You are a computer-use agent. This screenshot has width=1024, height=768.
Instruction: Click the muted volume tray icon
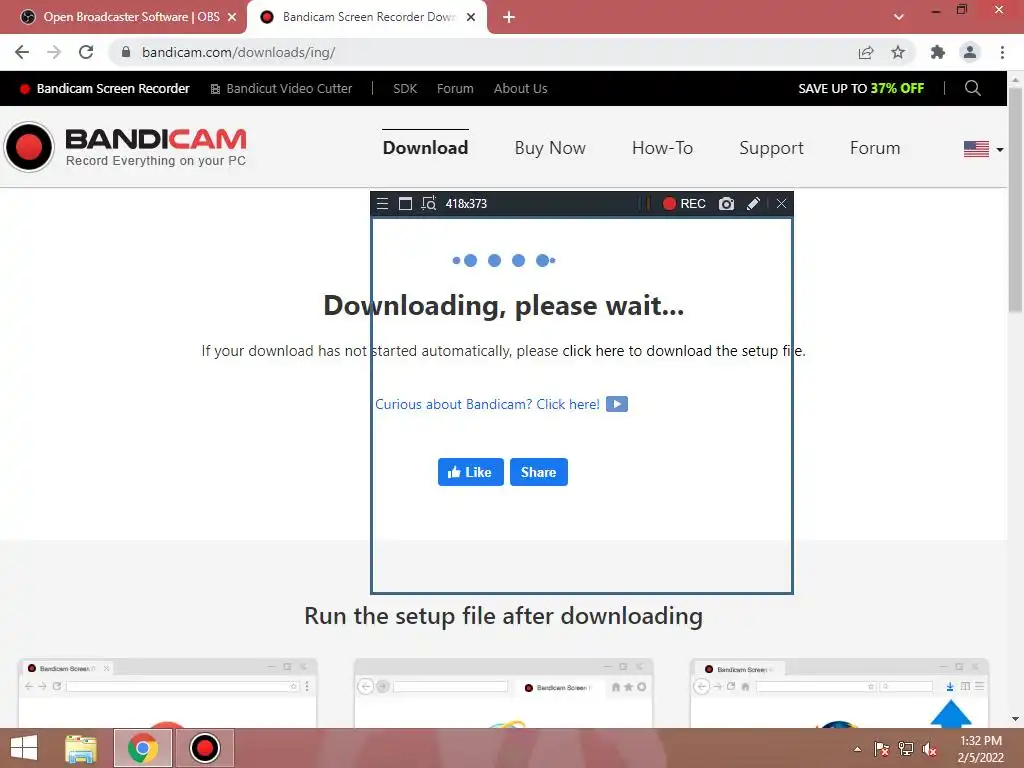click(x=930, y=749)
